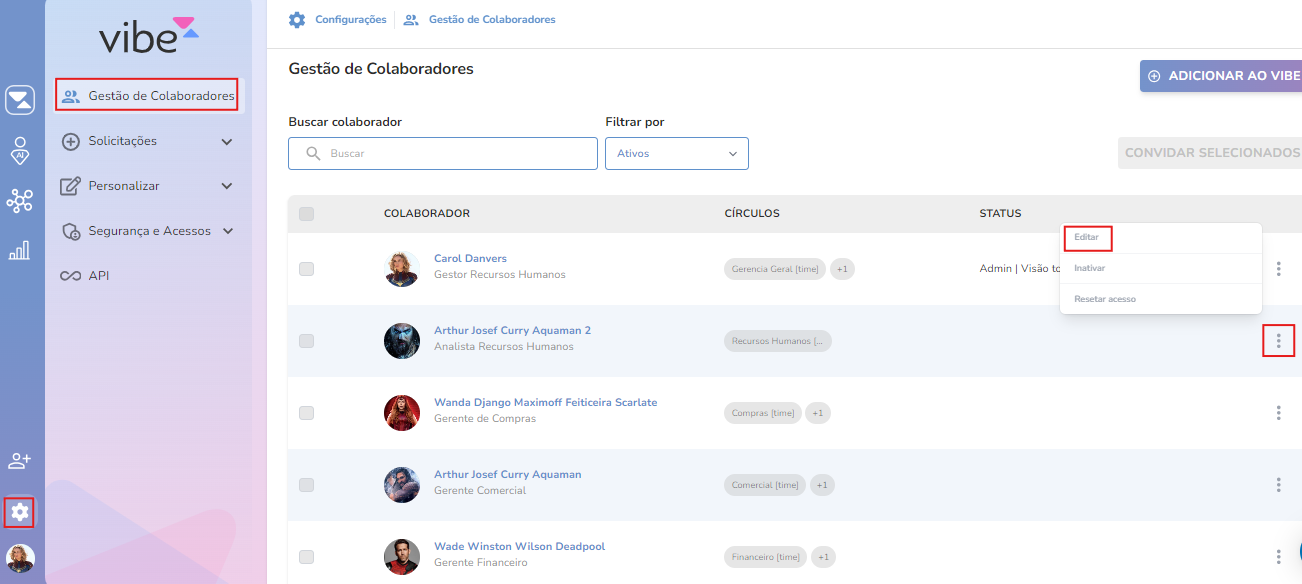Click the STATUS column header
Screen dimensions: 1302x584
(x=1000, y=214)
